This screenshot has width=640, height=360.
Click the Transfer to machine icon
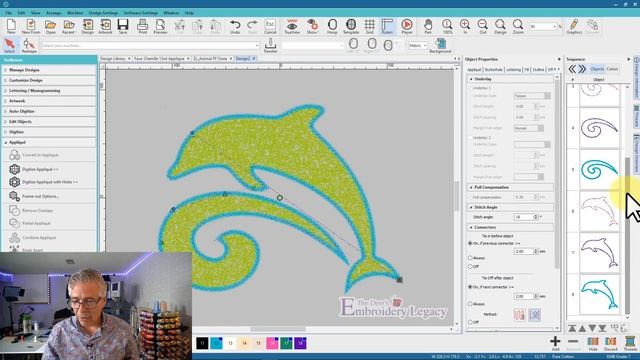(270, 45)
